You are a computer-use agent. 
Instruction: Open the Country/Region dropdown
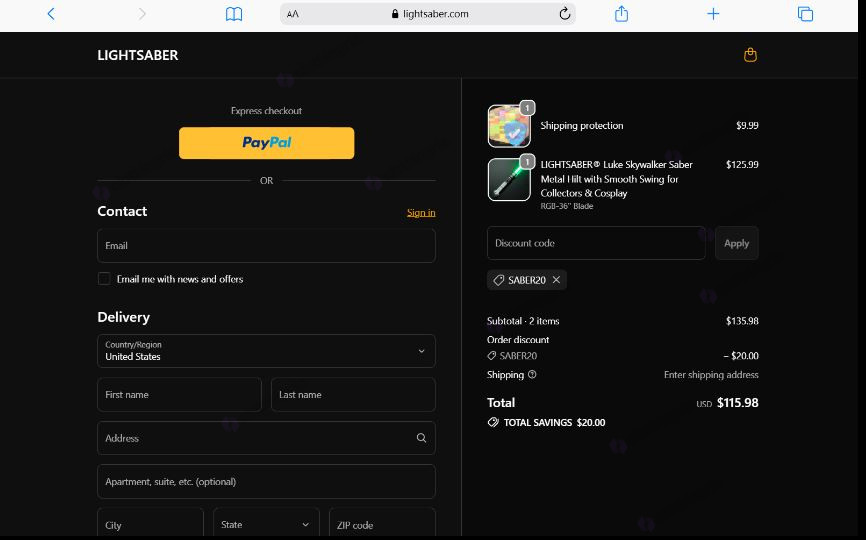click(x=266, y=351)
